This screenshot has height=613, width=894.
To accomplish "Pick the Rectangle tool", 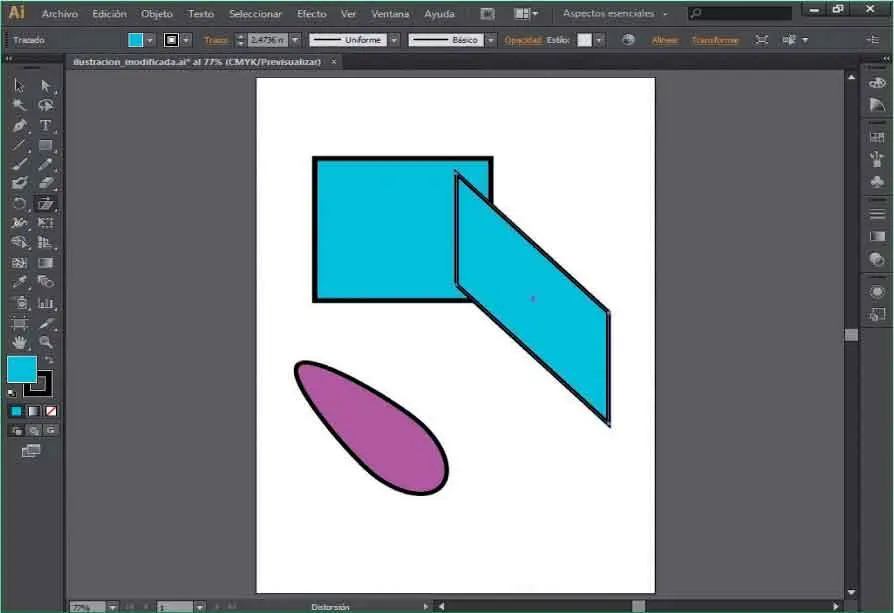I will tap(46, 145).
